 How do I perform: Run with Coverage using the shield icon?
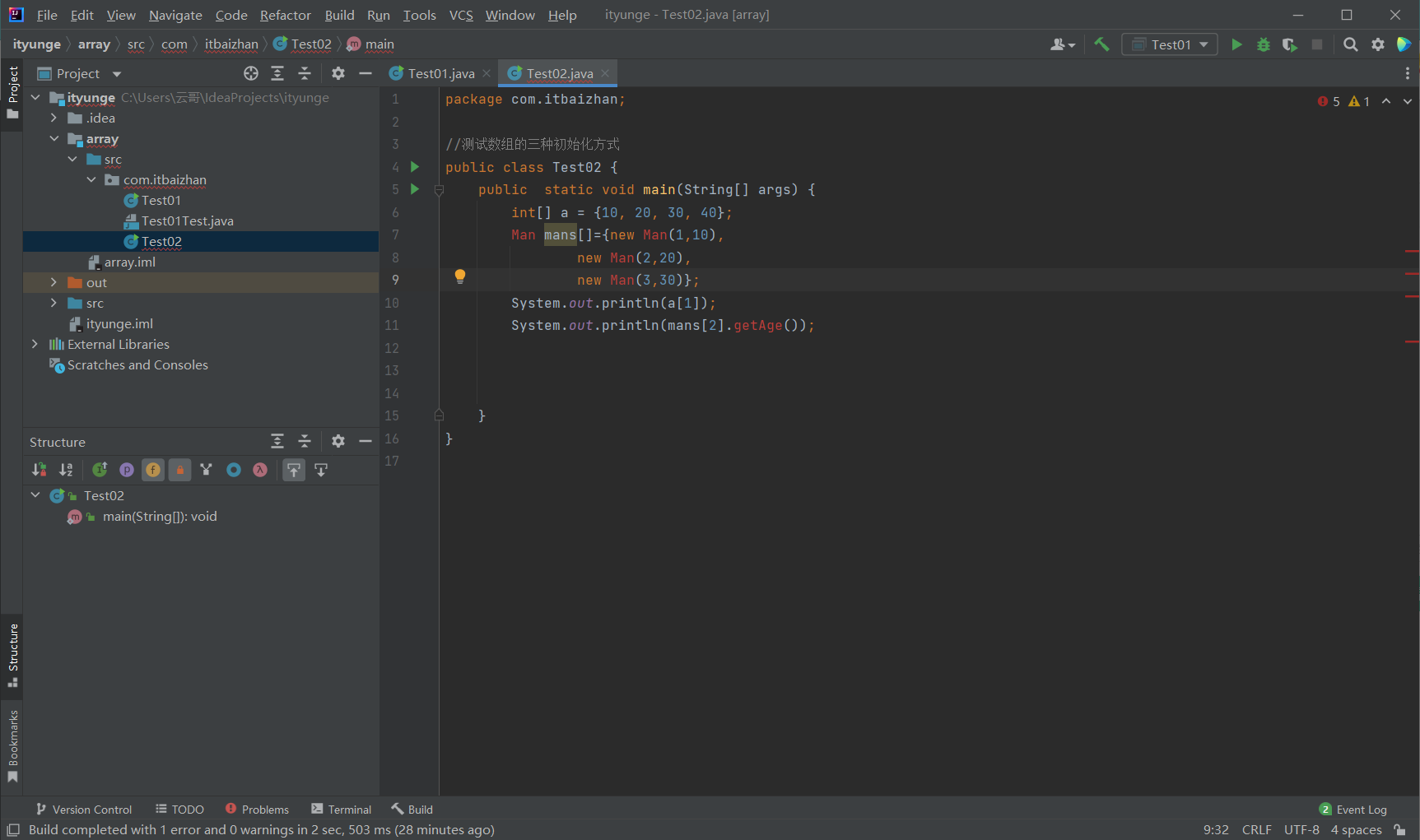(1290, 44)
